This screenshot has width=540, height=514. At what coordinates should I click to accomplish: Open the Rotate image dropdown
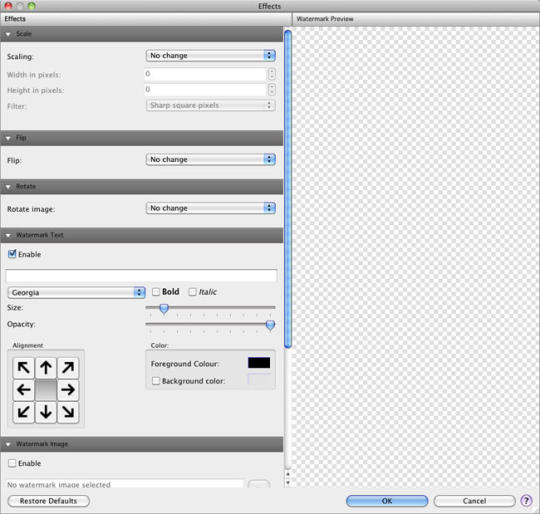pyautogui.click(x=210, y=208)
